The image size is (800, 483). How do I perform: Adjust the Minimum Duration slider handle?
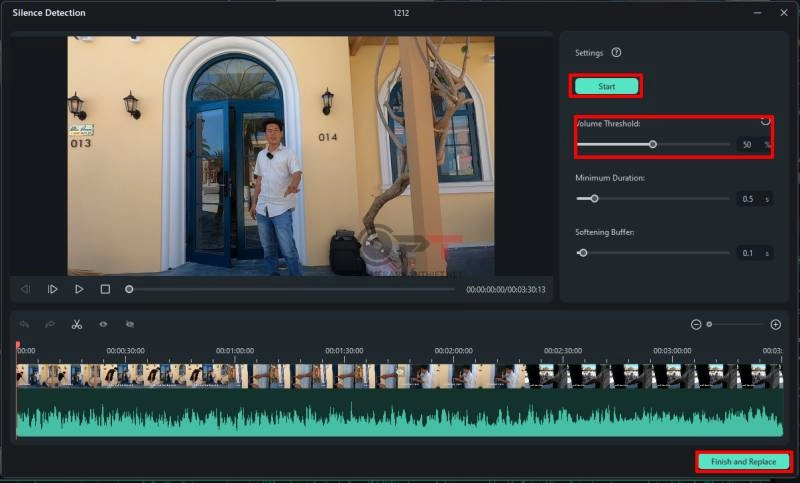[594, 198]
